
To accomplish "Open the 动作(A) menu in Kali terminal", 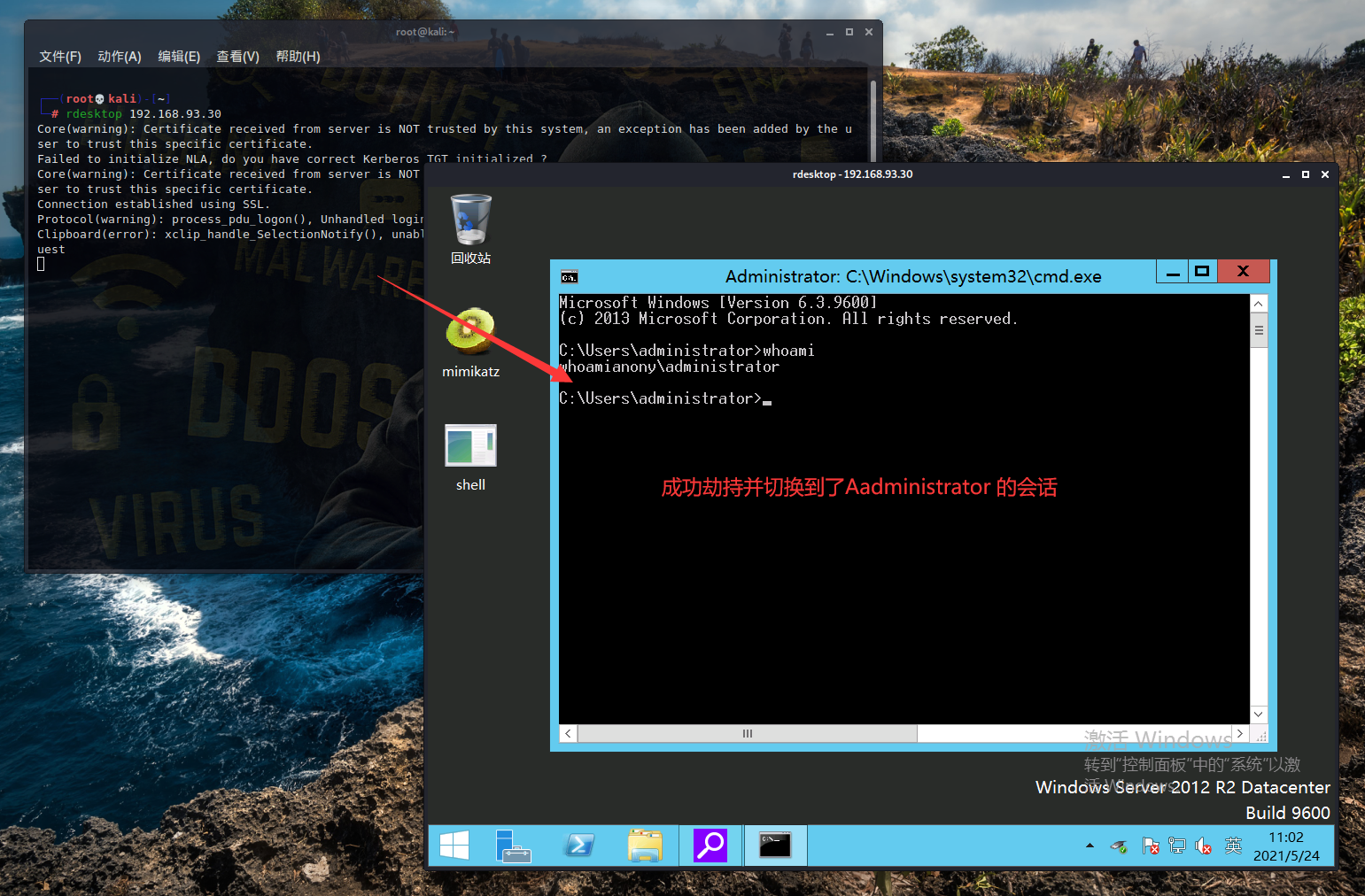I will coord(120,57).
